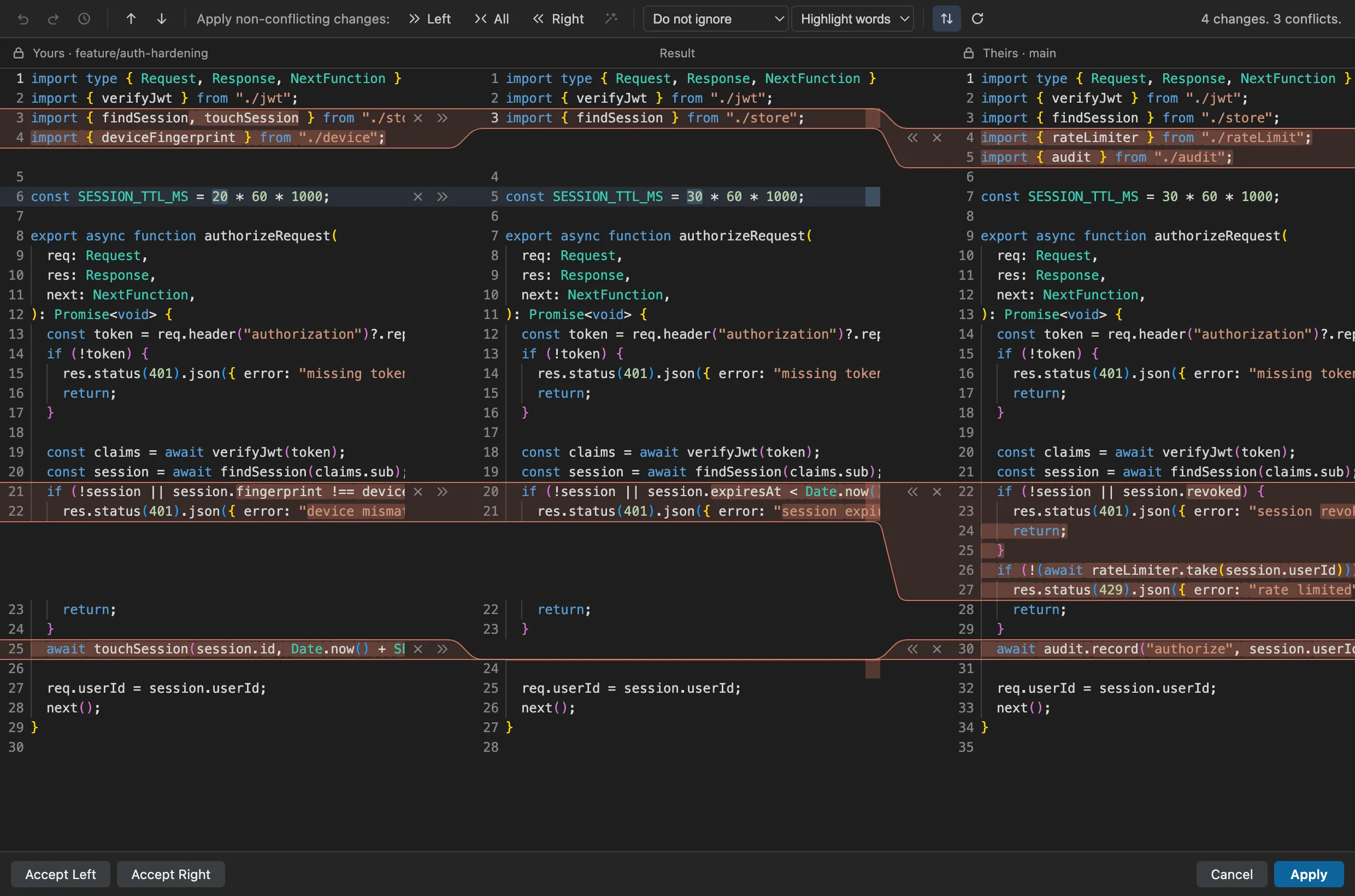
Task: Ignore right audit.record line change
Action: (936, 649)
